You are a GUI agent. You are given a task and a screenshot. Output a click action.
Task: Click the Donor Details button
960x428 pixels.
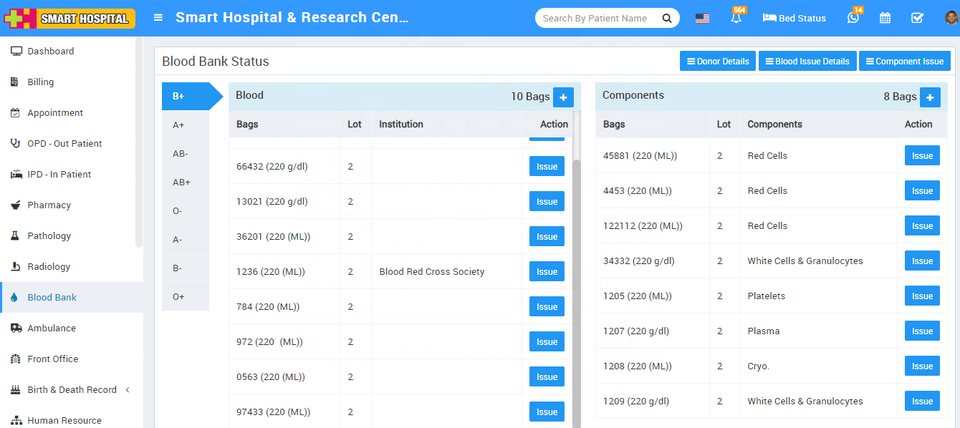[x=717, y=61]
